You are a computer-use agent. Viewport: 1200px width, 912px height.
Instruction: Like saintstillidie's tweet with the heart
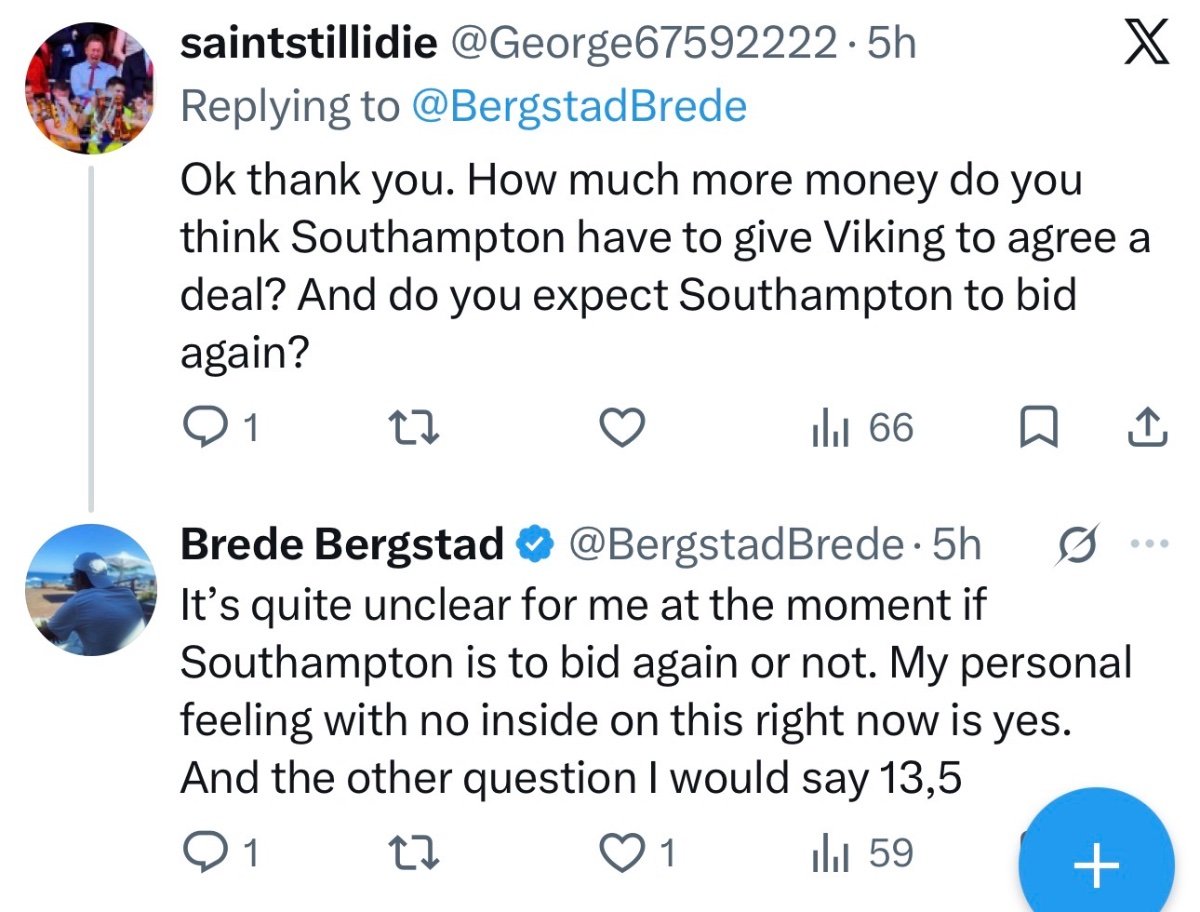coord(625,429)
